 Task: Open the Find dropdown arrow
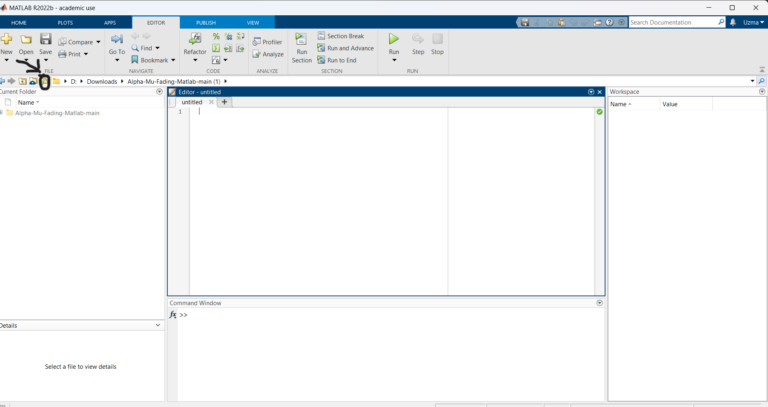157,48
